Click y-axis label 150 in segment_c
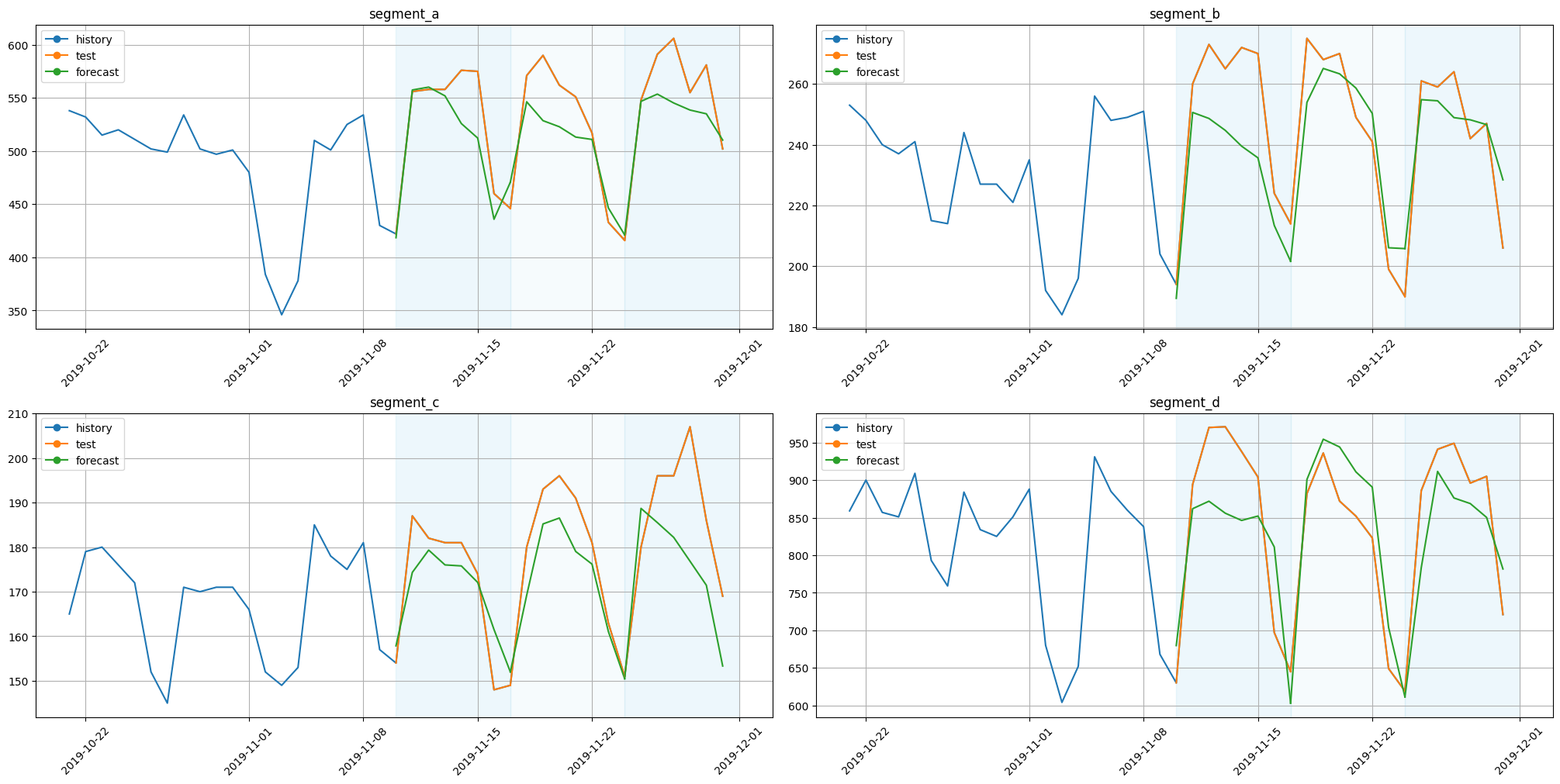 (x=19, y=681)
